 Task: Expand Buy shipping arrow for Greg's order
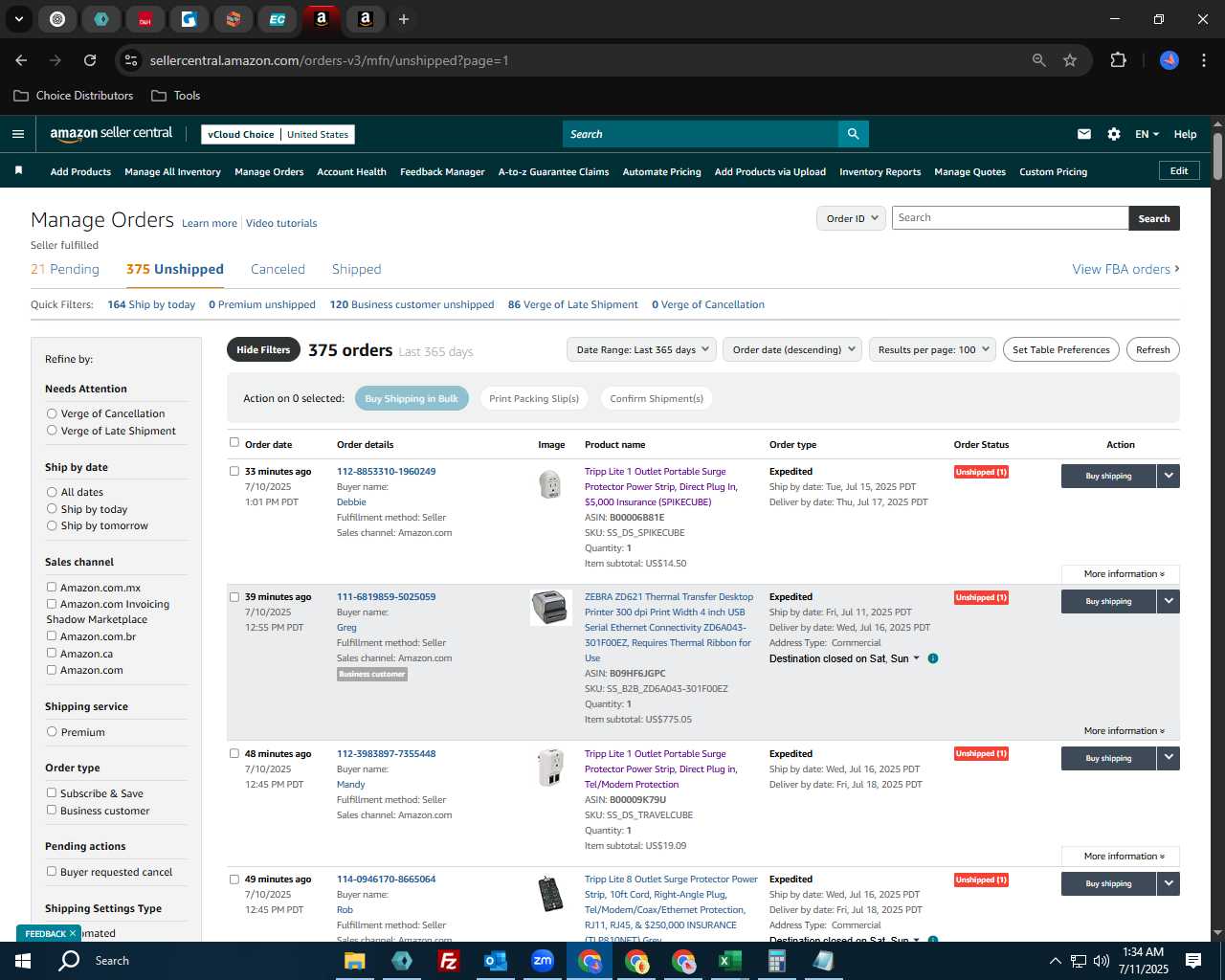[x=1169, y=601]
